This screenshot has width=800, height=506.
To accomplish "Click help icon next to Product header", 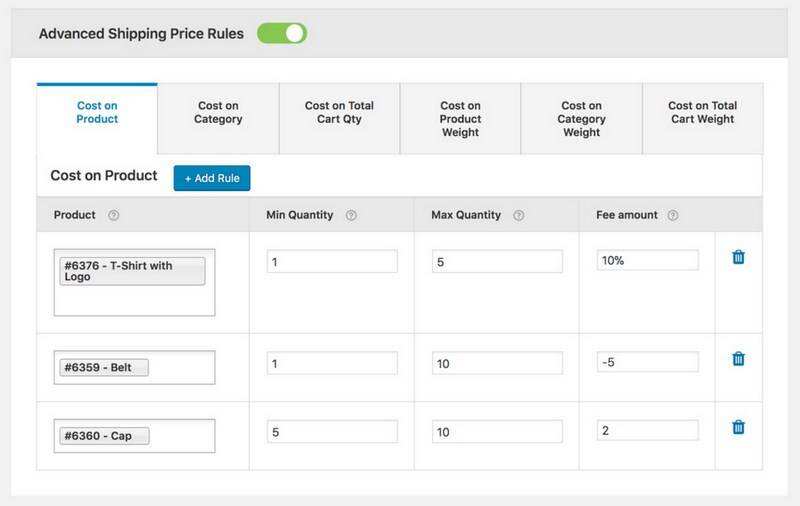I will [113, 215].
